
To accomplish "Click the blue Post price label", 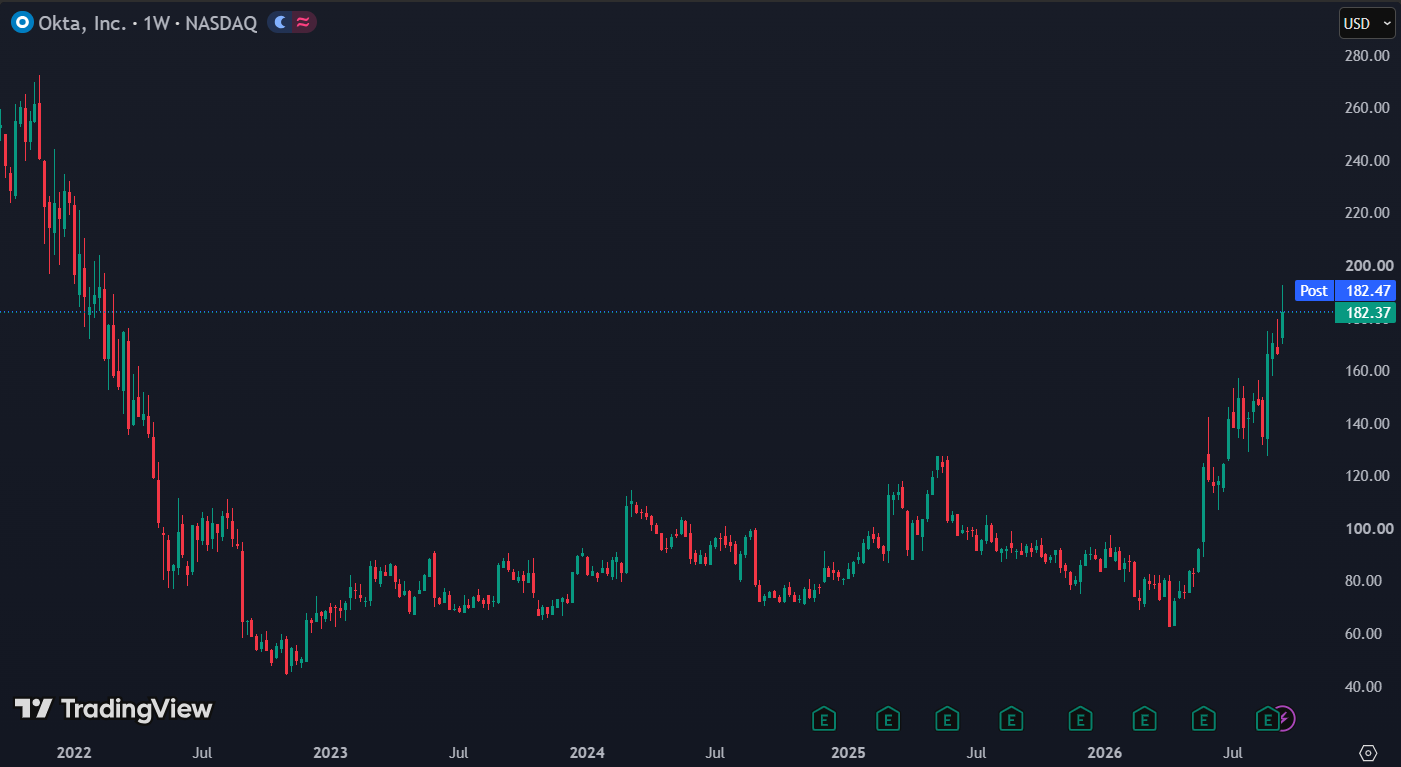I will 1314,291.
